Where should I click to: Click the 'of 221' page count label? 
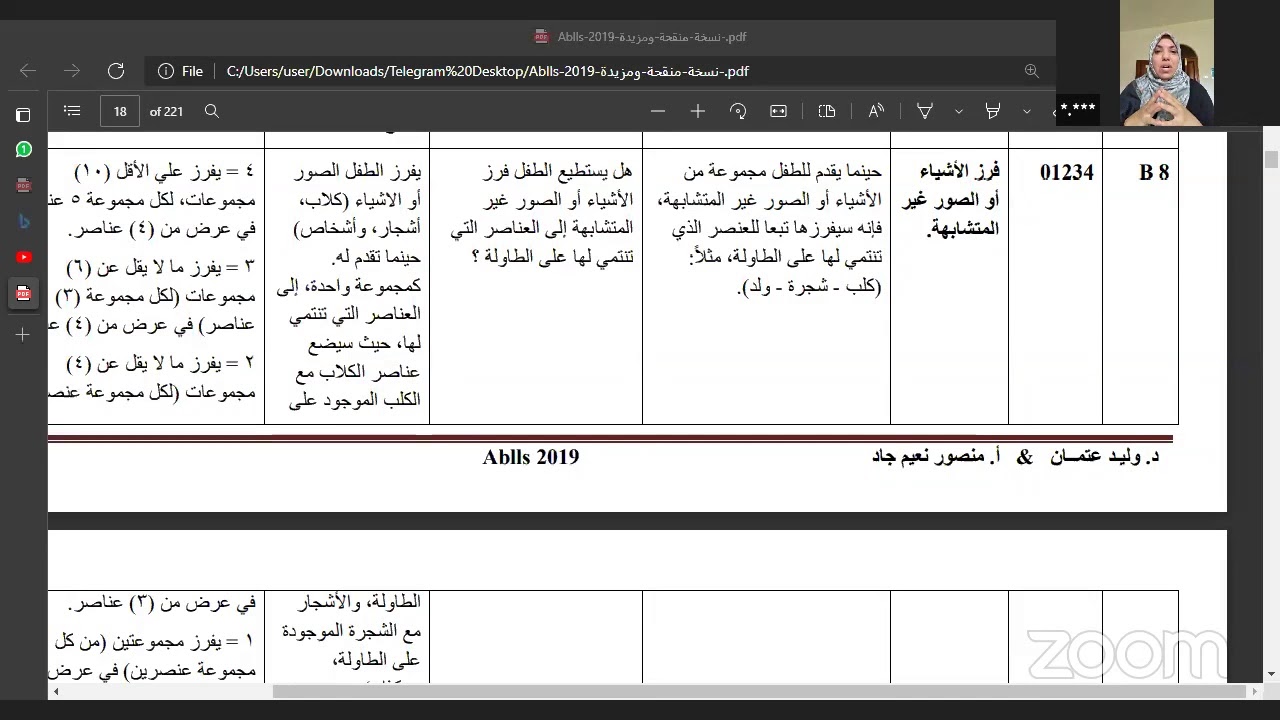click(166, 111)
